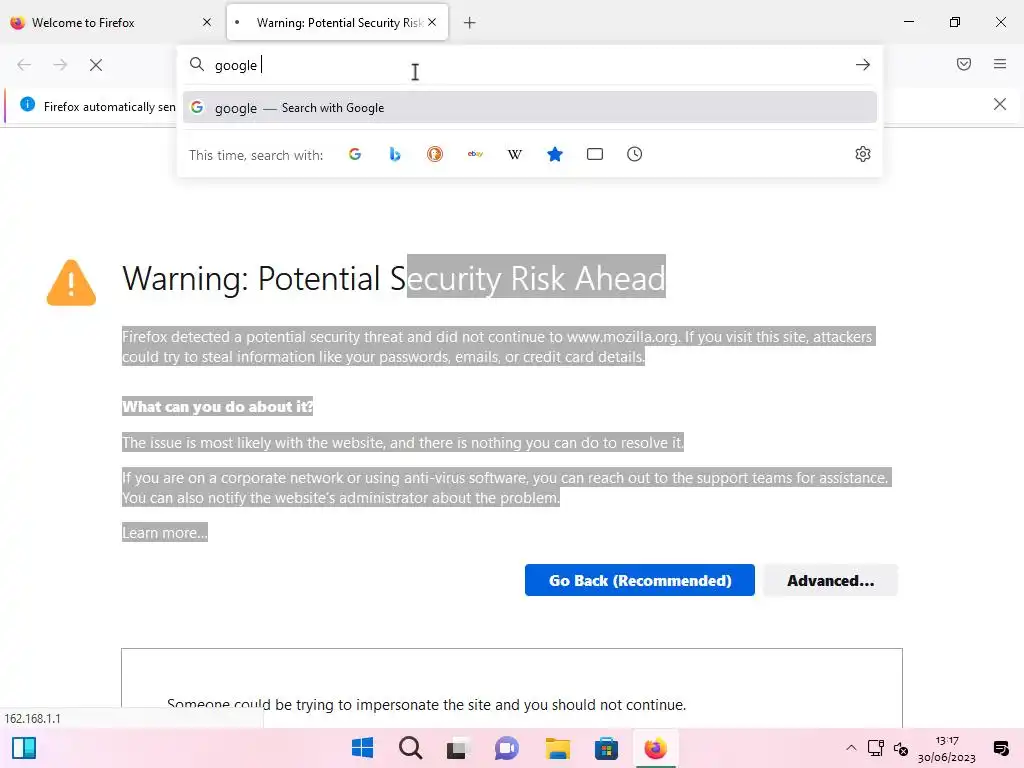Close the Warning: Potential Security Risk tab
Image resolution: width=1024 pixels, height=768 pixels.
click(x=432, y=22)
